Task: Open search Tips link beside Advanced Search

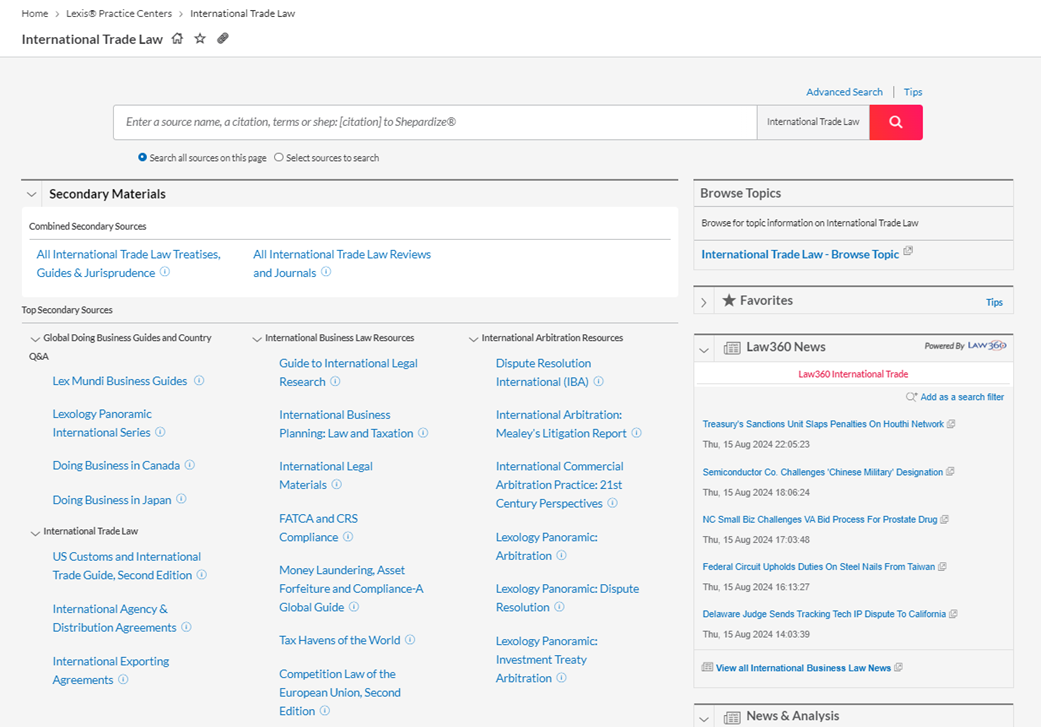Action: point(913,92)
